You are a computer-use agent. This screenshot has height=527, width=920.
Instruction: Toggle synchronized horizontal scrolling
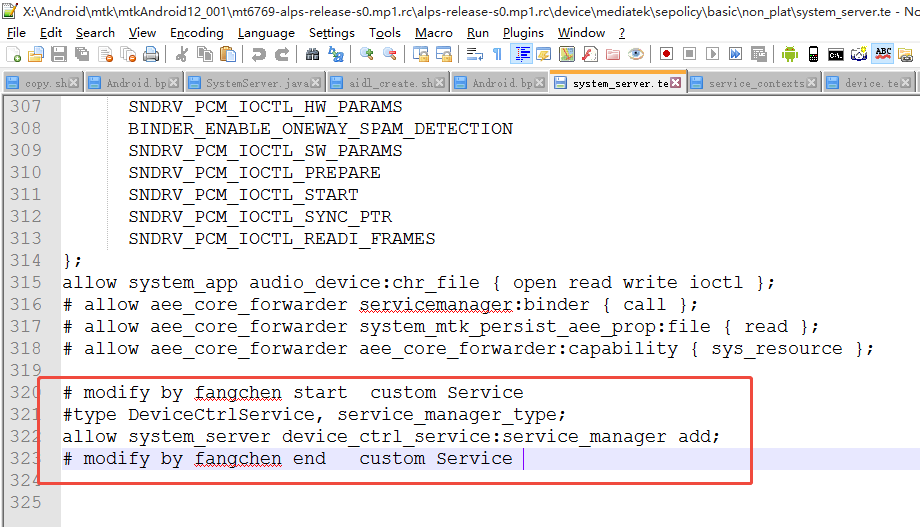tap(444, 55)
